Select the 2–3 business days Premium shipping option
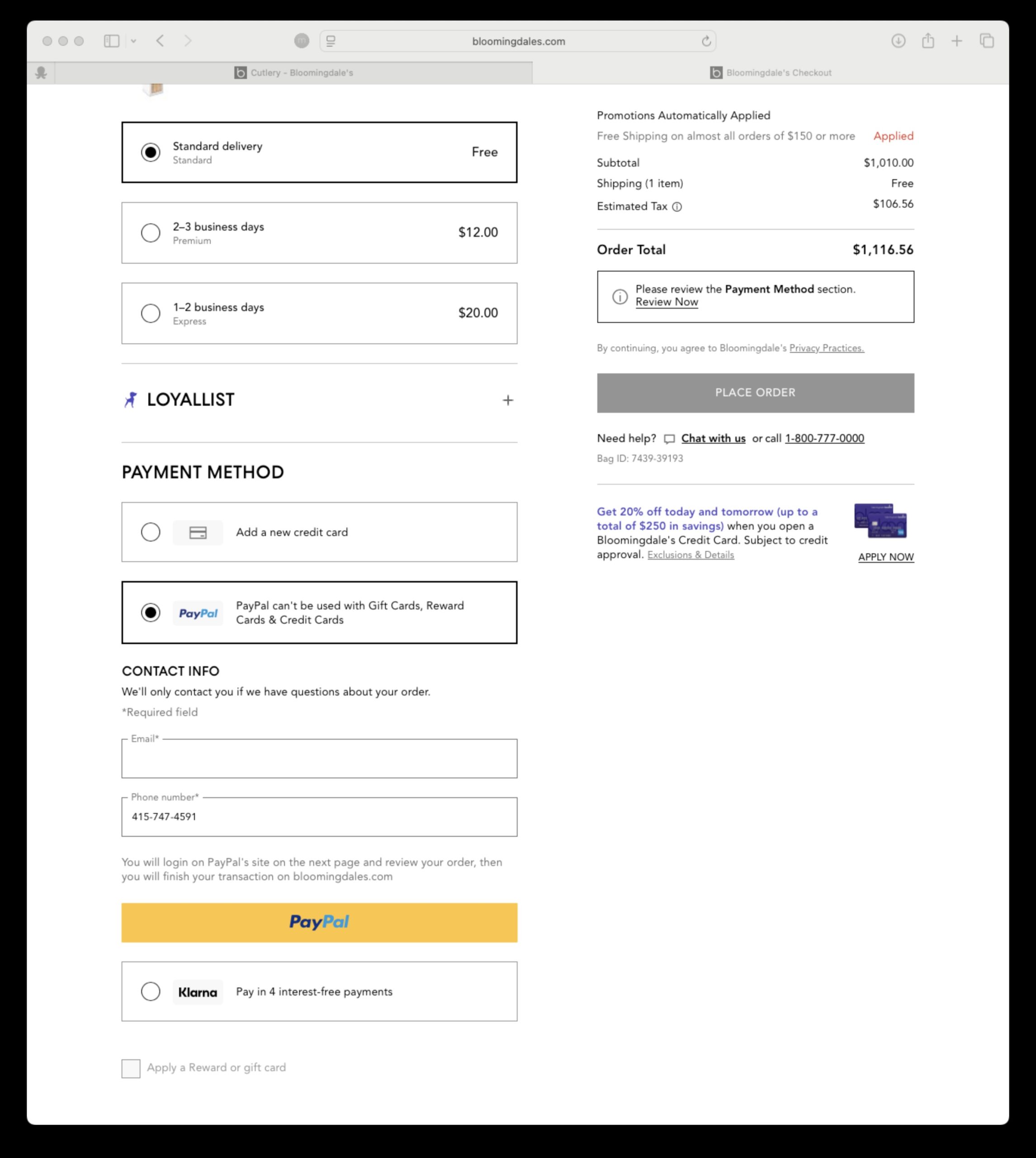This screenshot has height=1158, width=1036. click(x=151, y=233)
